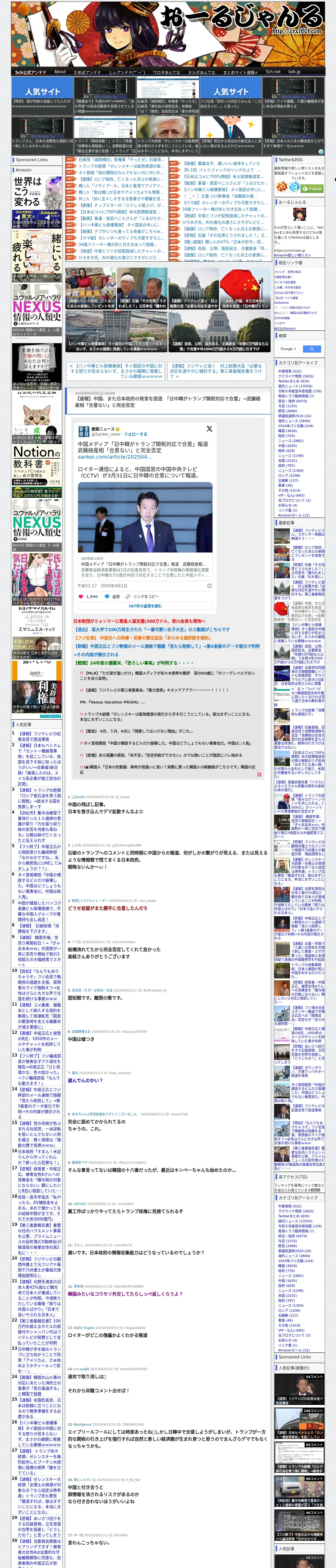Open the cat photo book ad in sidebar
336x1568 pixels.
[37, 419]
